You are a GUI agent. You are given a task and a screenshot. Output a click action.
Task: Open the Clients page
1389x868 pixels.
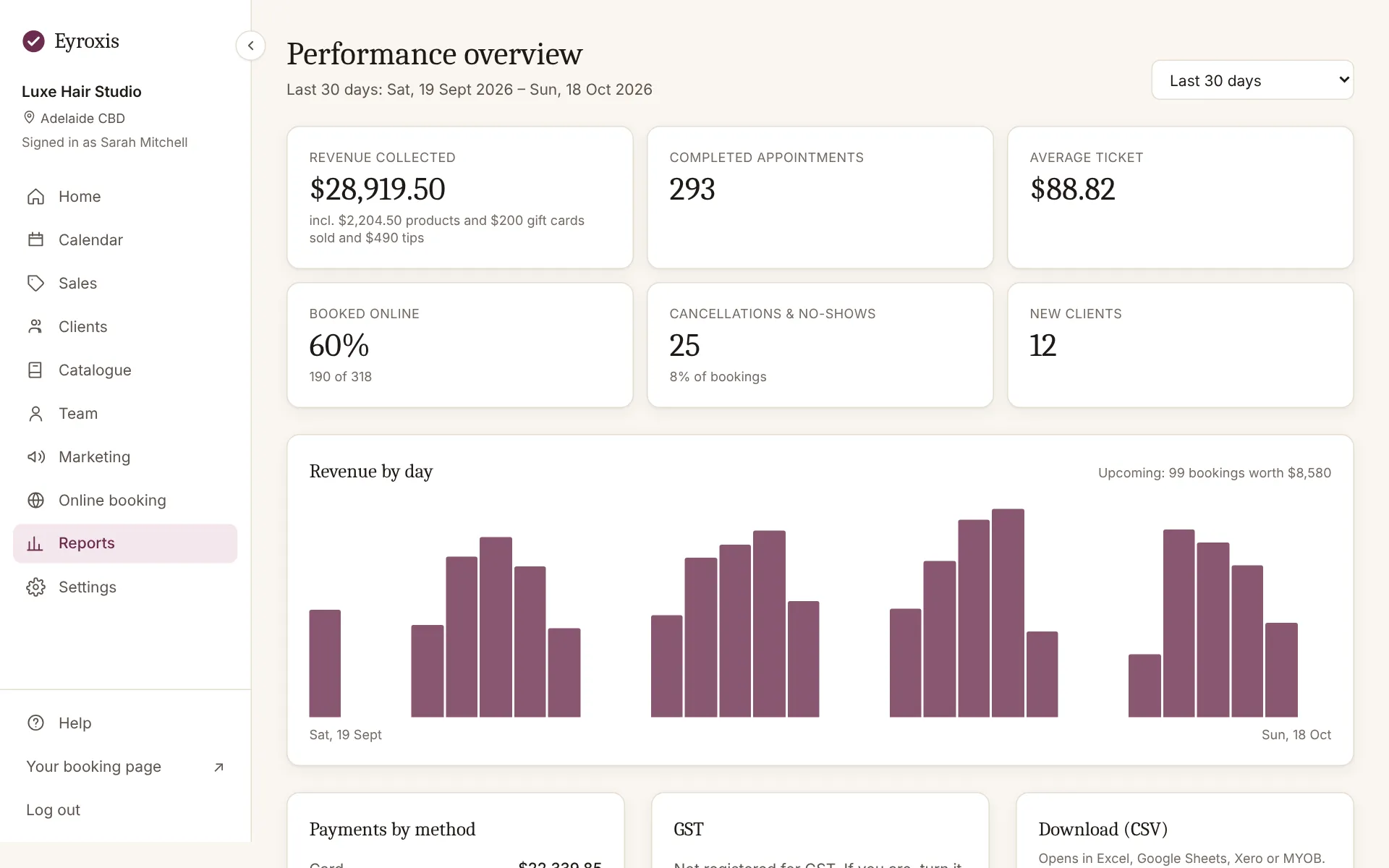[x=125, y=326]
